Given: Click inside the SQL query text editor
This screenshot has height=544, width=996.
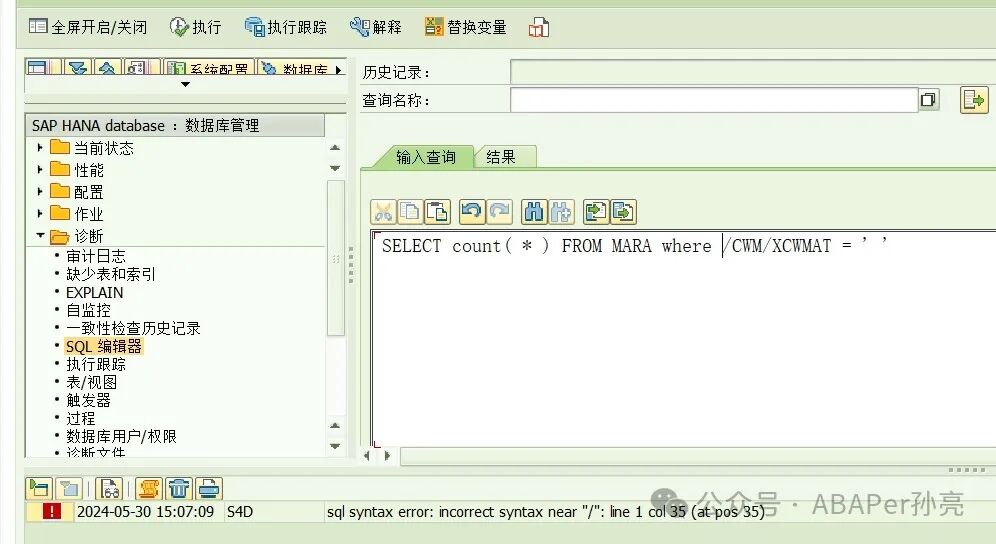Looking at the screenshot, I should coord(683,339).
